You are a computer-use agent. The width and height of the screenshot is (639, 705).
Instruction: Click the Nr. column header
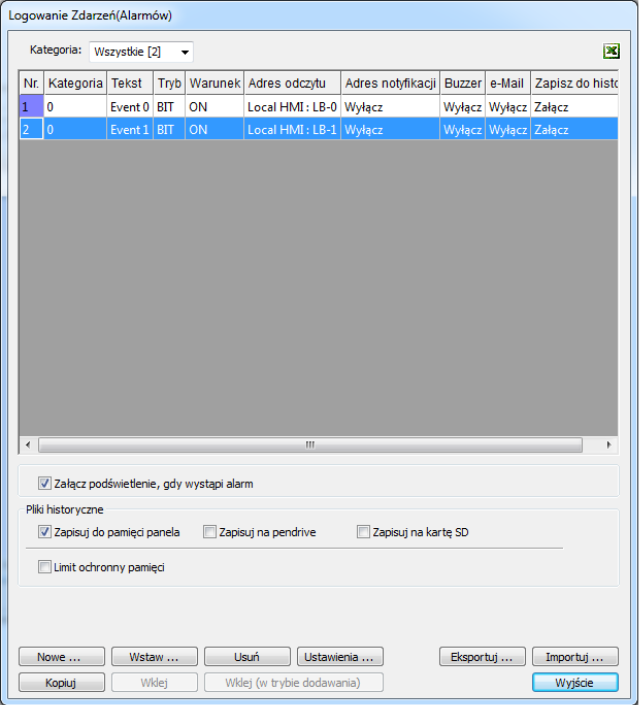[x=31, y=83]
